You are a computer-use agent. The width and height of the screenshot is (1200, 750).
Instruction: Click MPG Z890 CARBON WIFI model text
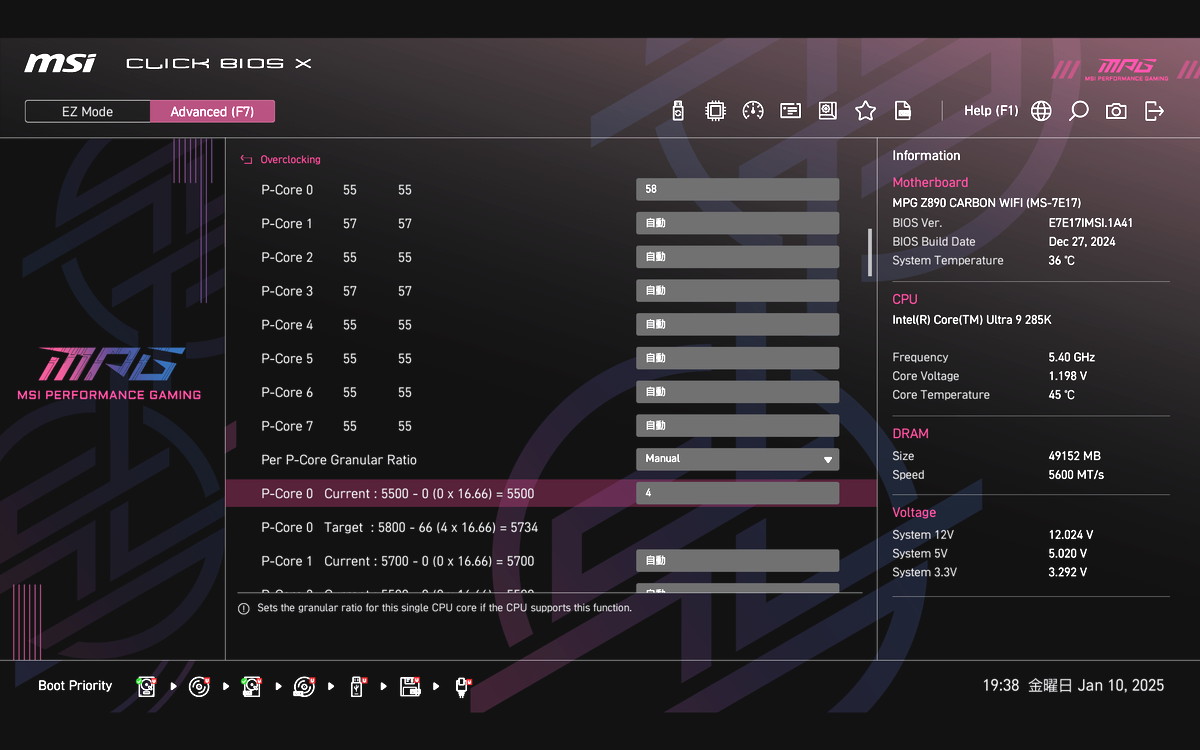[x=987, y=203]
